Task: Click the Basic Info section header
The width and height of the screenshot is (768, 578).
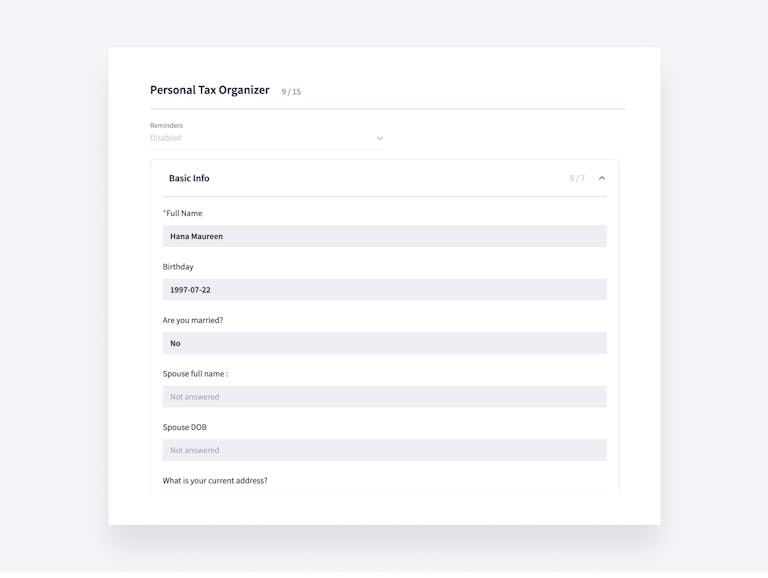Action: [189, 178]
